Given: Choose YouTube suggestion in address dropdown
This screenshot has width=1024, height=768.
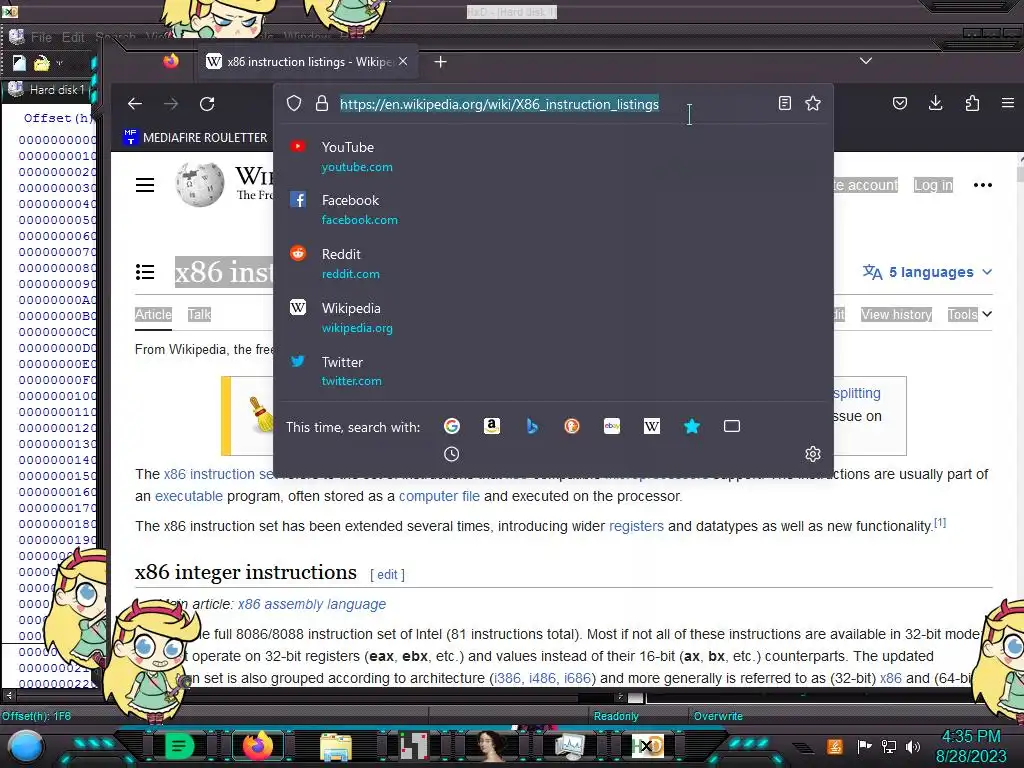Looking at the screenshot, I should click(553, 156).
